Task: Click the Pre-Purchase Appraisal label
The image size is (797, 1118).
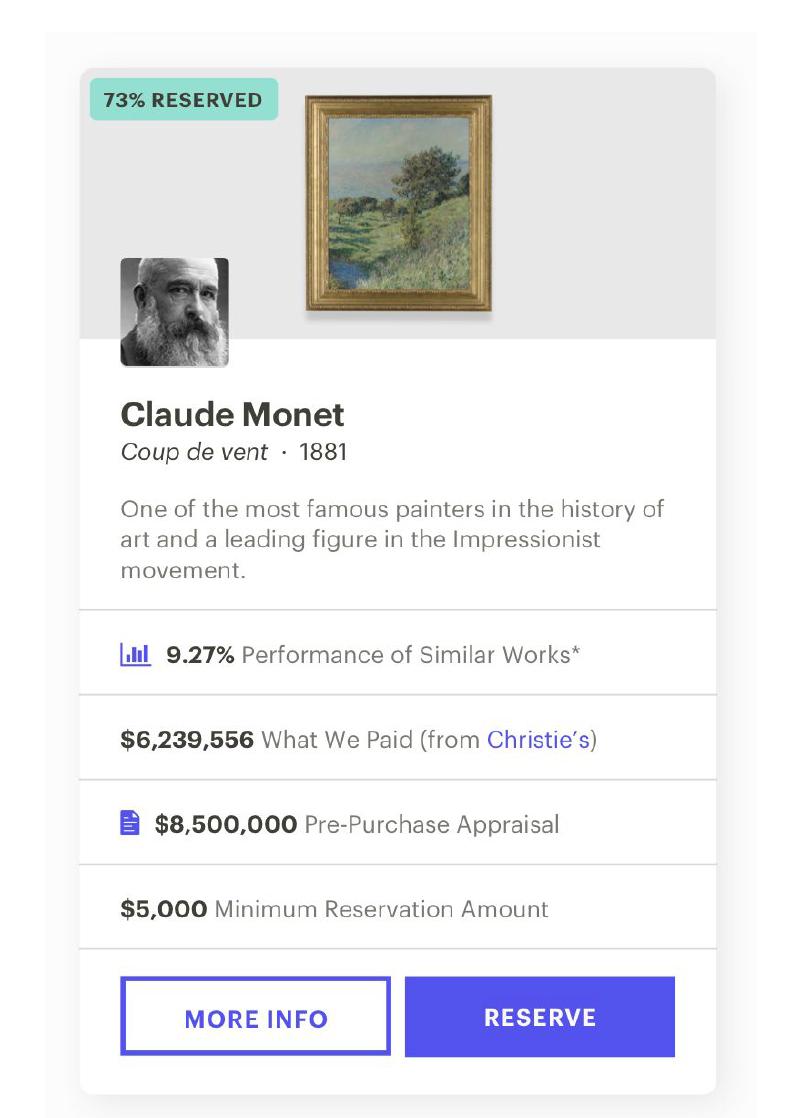Action: coord(432,825)
